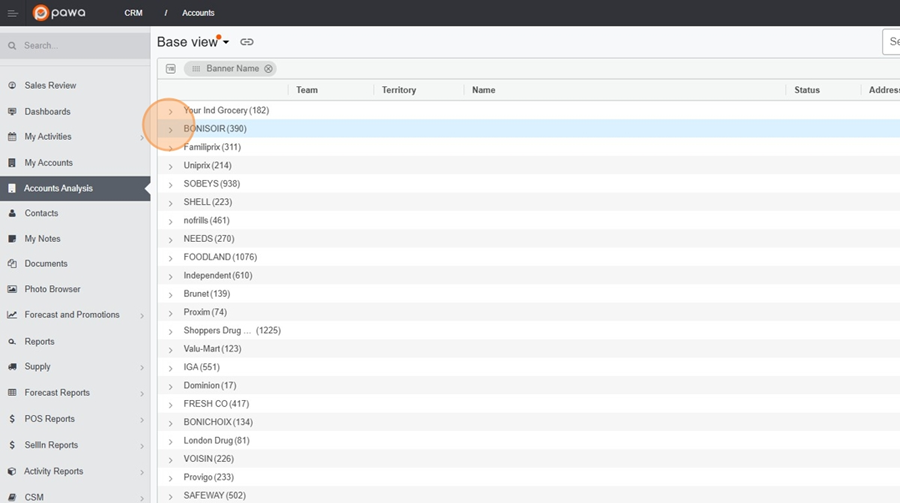Click the Activity Reports icon
Viewport: 900px width, 503px height.
pos(12,471)
